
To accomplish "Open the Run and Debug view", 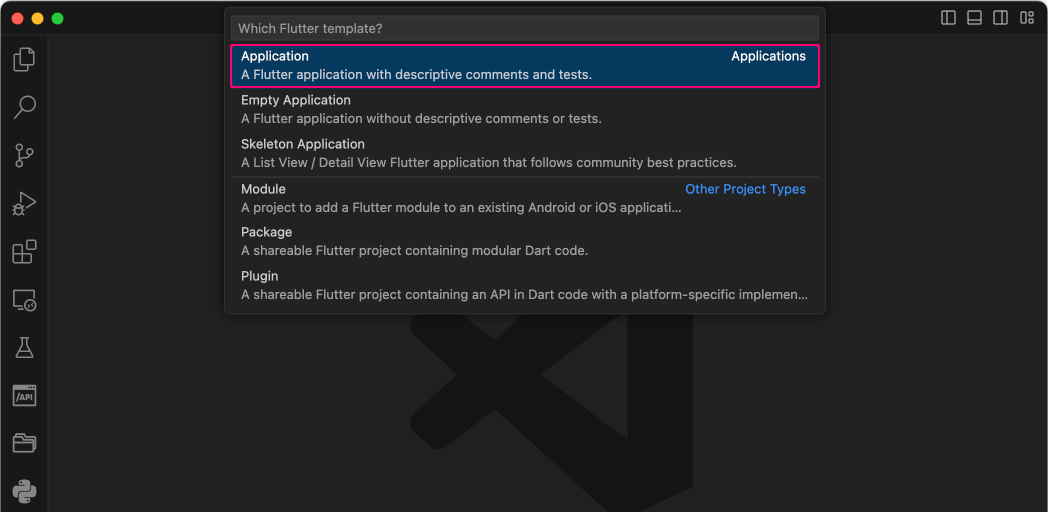I will click(x=24, y=204).
